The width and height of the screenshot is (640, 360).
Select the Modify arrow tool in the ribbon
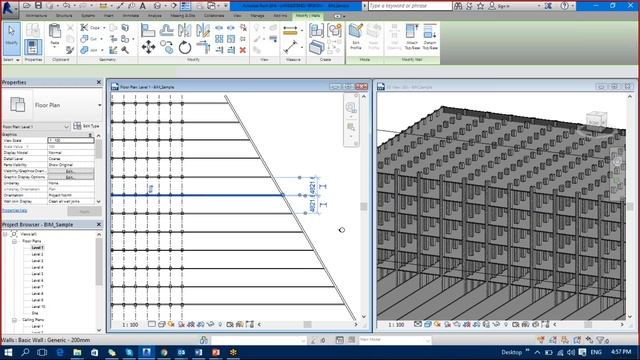11,39
